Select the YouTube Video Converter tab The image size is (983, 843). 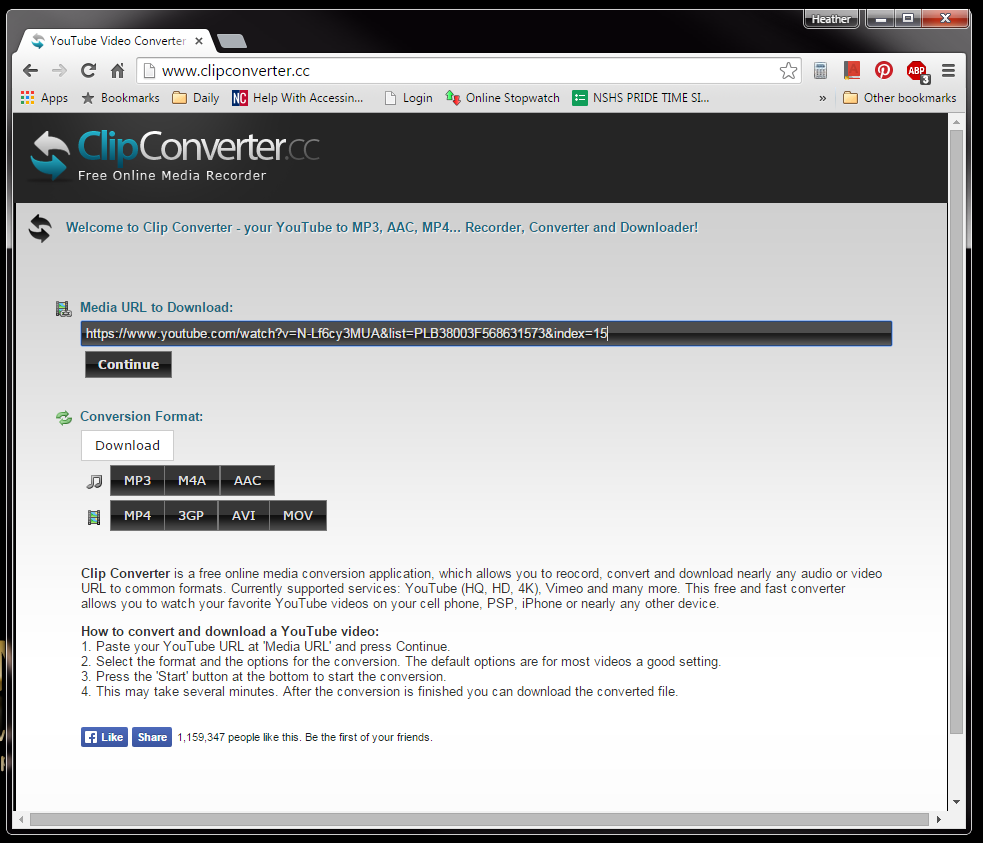pos(117,41)
